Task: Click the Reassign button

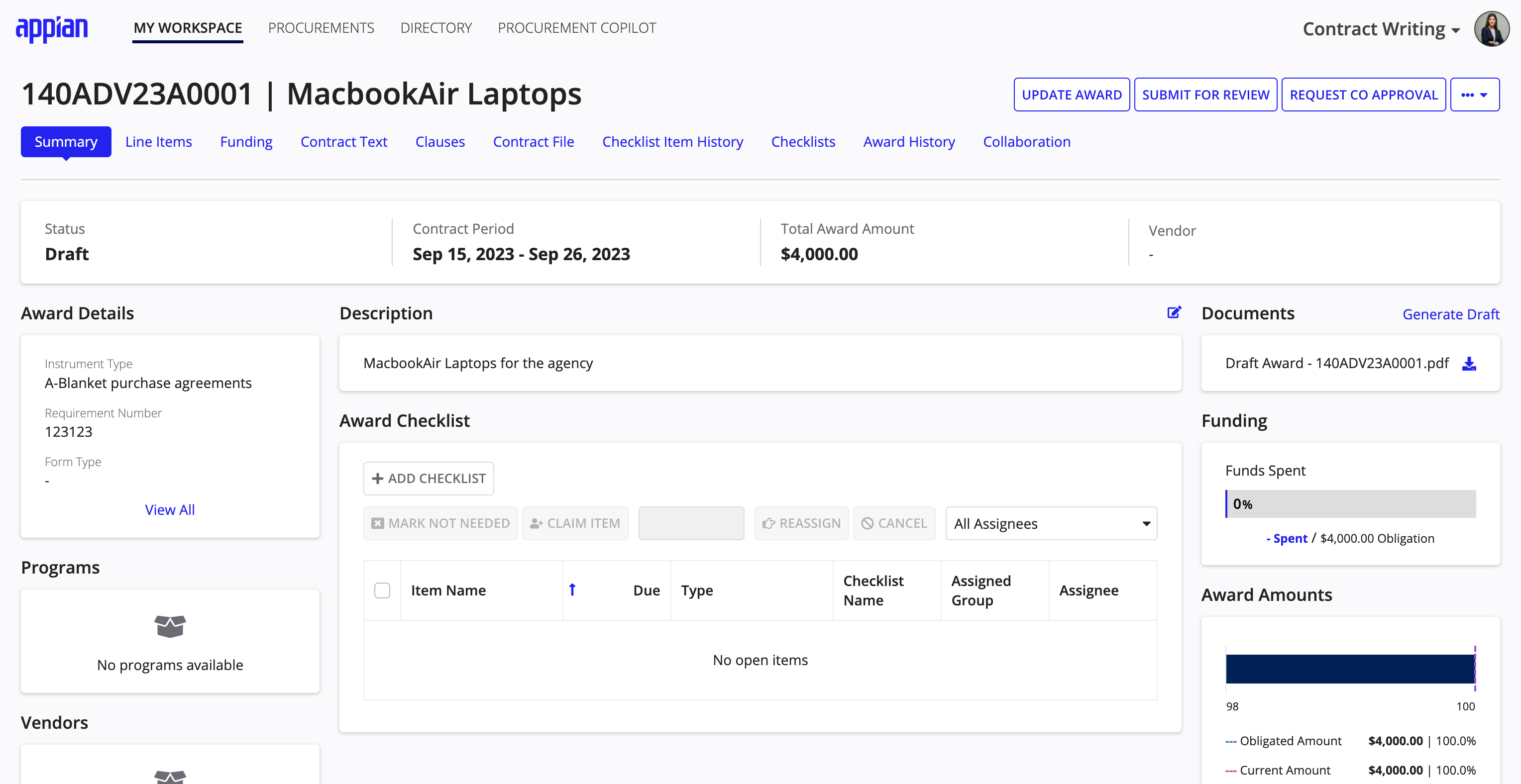Action: pos(801,523)
